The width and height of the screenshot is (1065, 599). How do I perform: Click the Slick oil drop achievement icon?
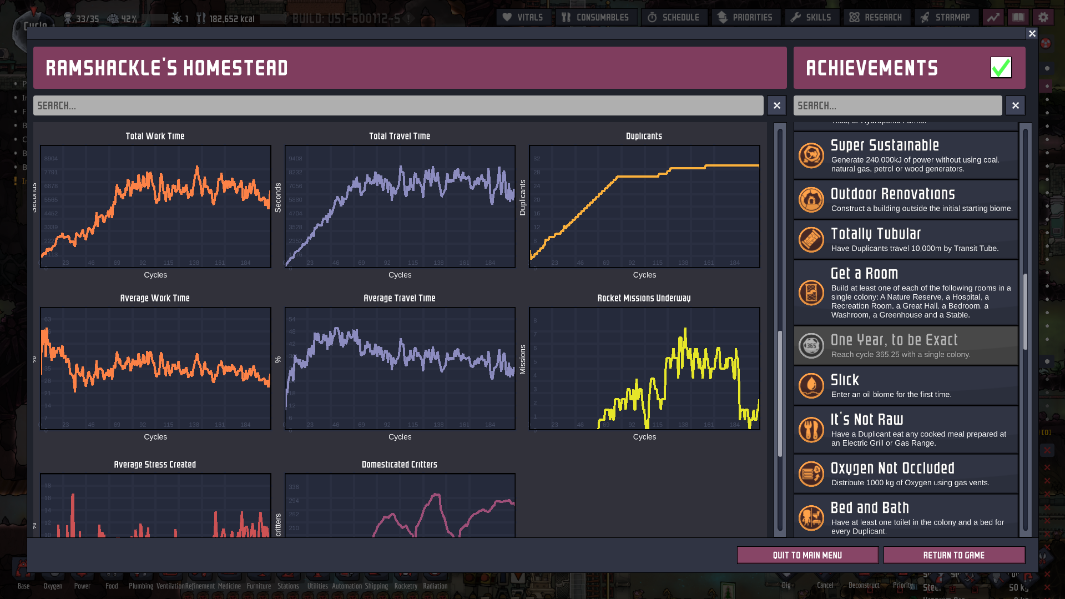[x=810, y=385]
